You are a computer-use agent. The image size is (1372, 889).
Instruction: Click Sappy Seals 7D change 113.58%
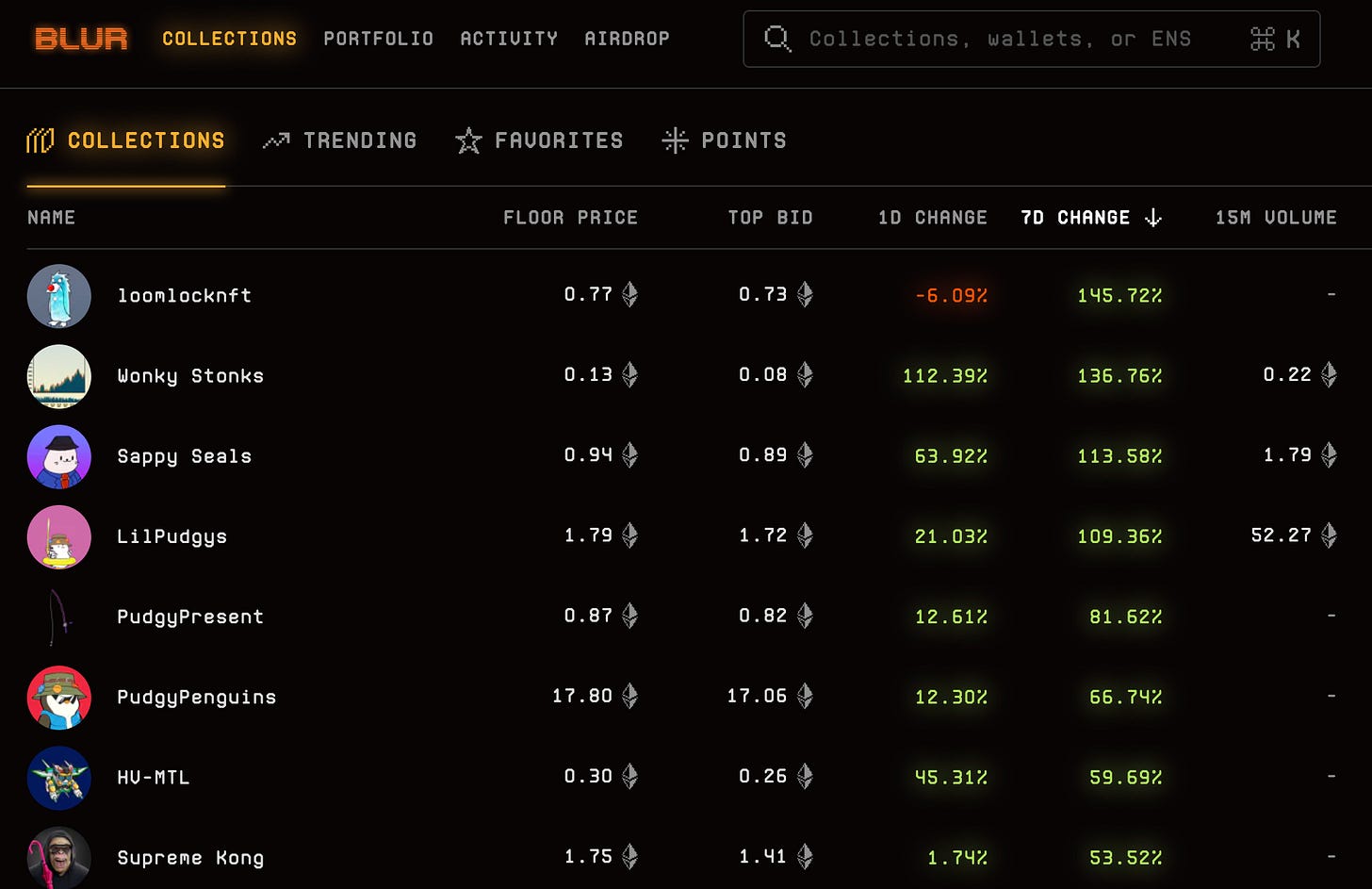pyautogui.click(x=1119, y=456)
